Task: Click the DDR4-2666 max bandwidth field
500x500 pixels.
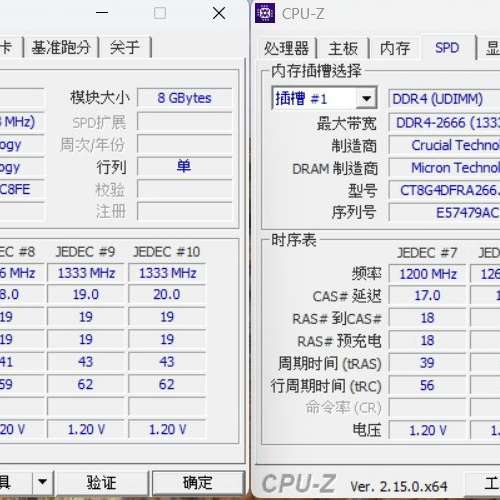Action: pyautogui.click(x=444, y=123)
